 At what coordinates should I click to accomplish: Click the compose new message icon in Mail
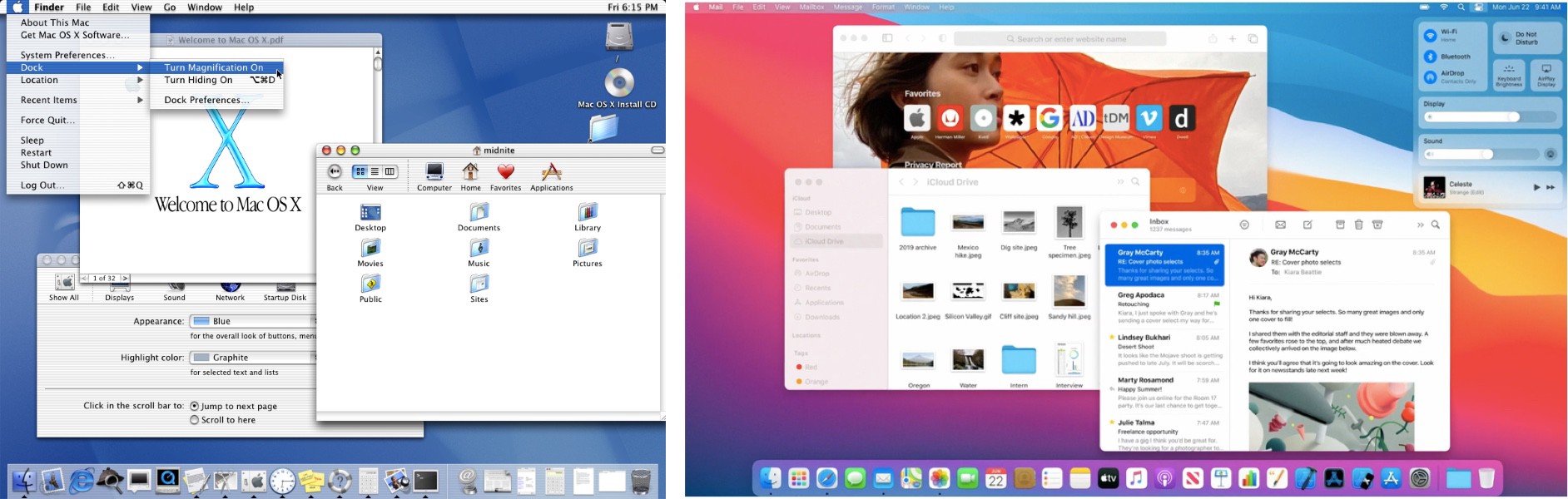pyautogui.click(x=1308, y=225)
